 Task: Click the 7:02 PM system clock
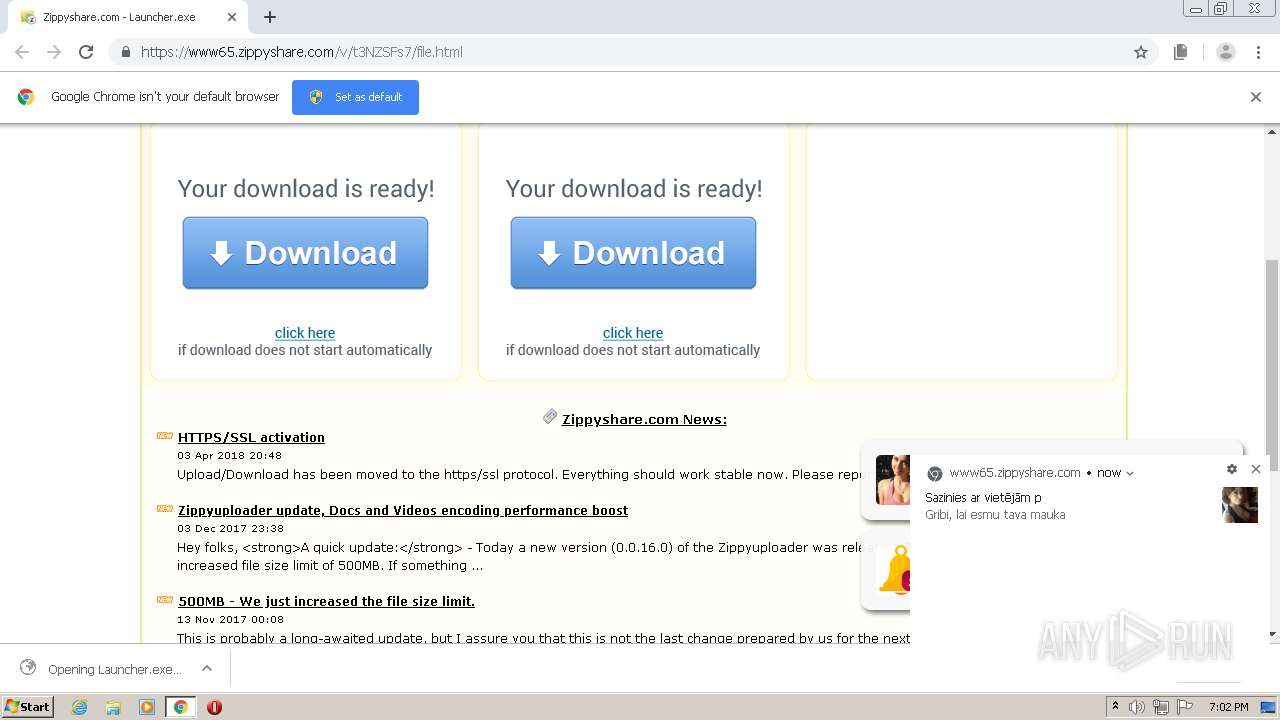(x=1228, y=707)
